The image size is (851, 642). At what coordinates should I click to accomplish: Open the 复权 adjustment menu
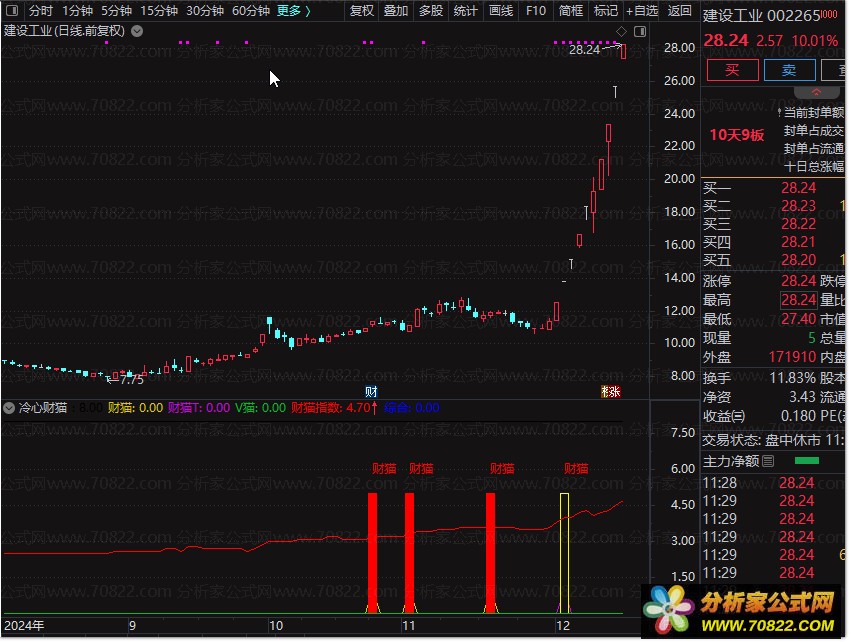point(361,10)
